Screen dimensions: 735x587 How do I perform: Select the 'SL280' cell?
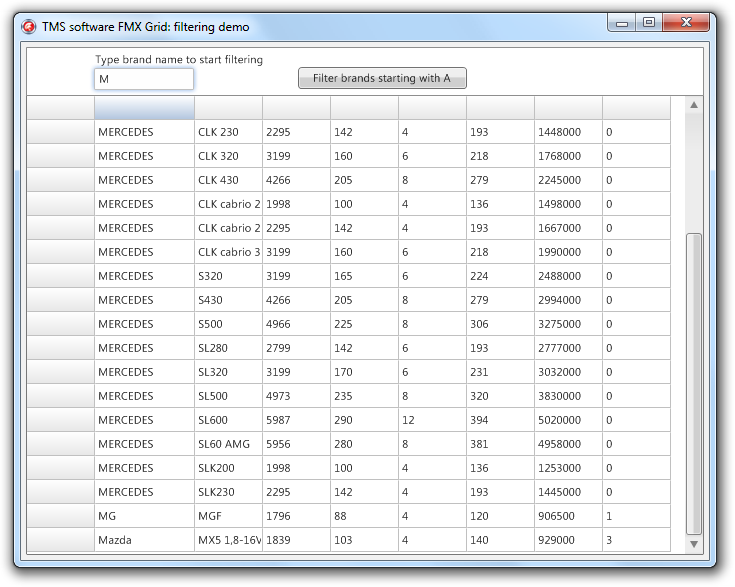(x=228, y=348)
